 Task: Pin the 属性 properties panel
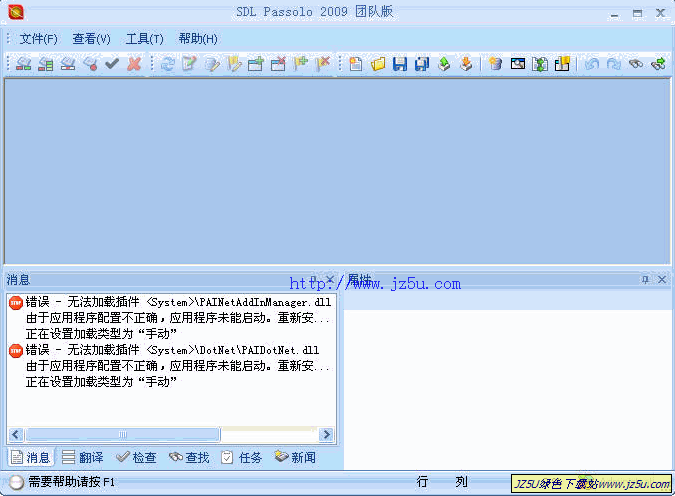point(645,279)
